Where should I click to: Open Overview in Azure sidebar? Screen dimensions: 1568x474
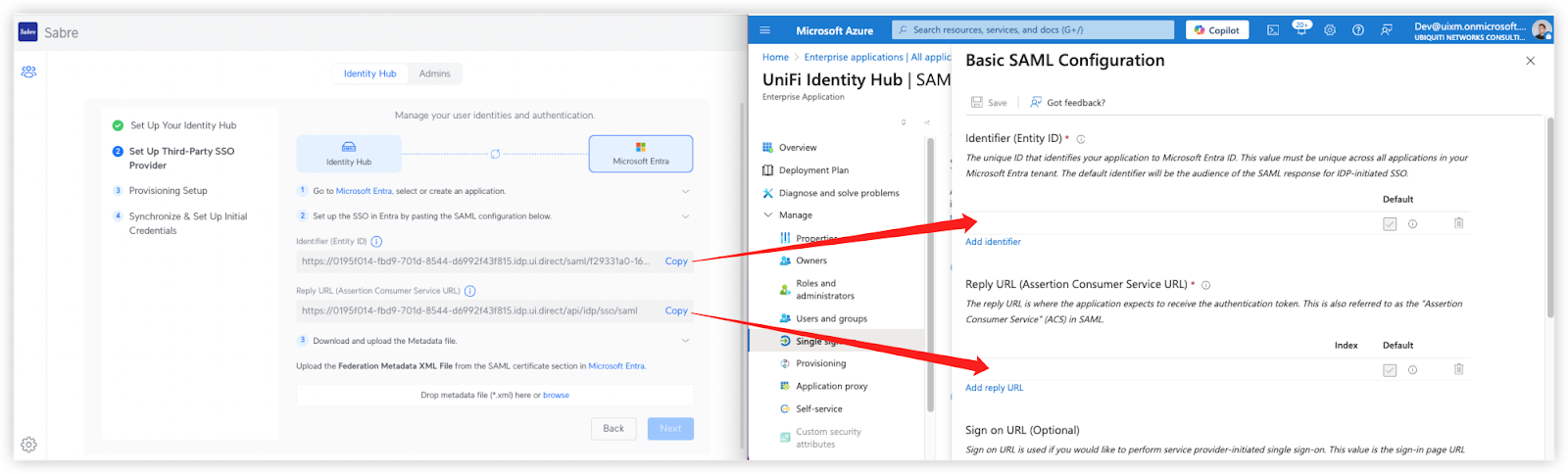tap(797, 148)
